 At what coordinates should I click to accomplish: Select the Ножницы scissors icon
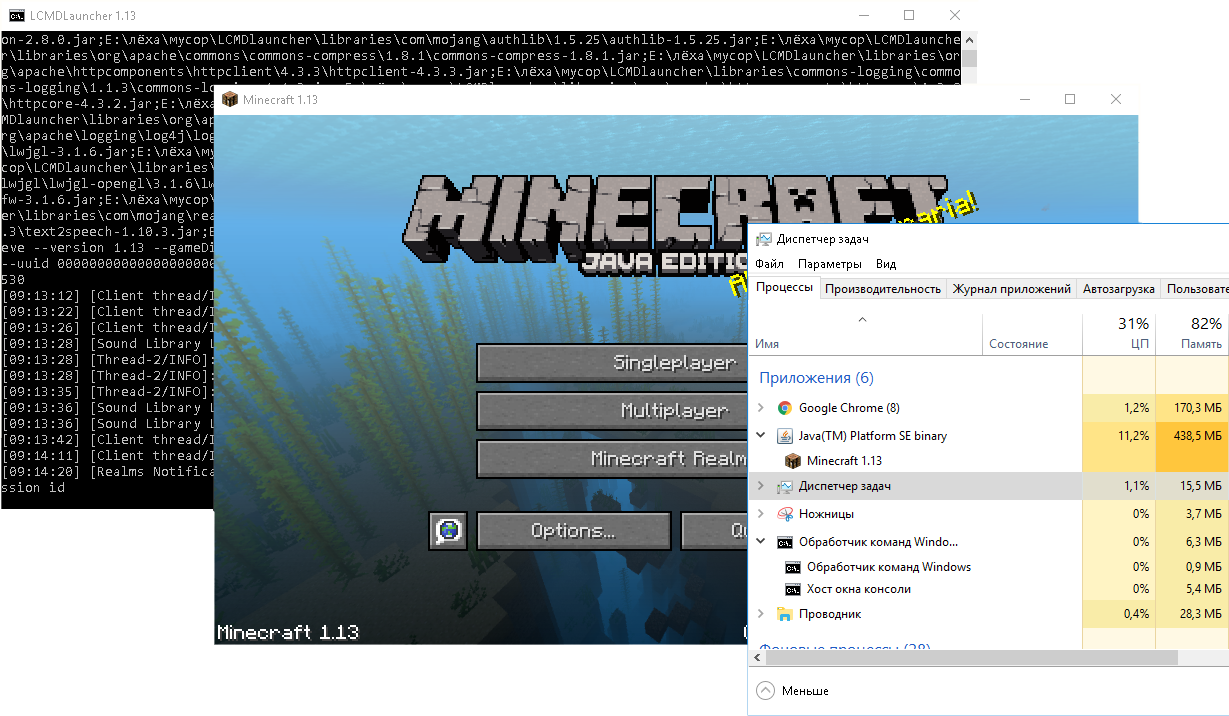coord(783,515)
